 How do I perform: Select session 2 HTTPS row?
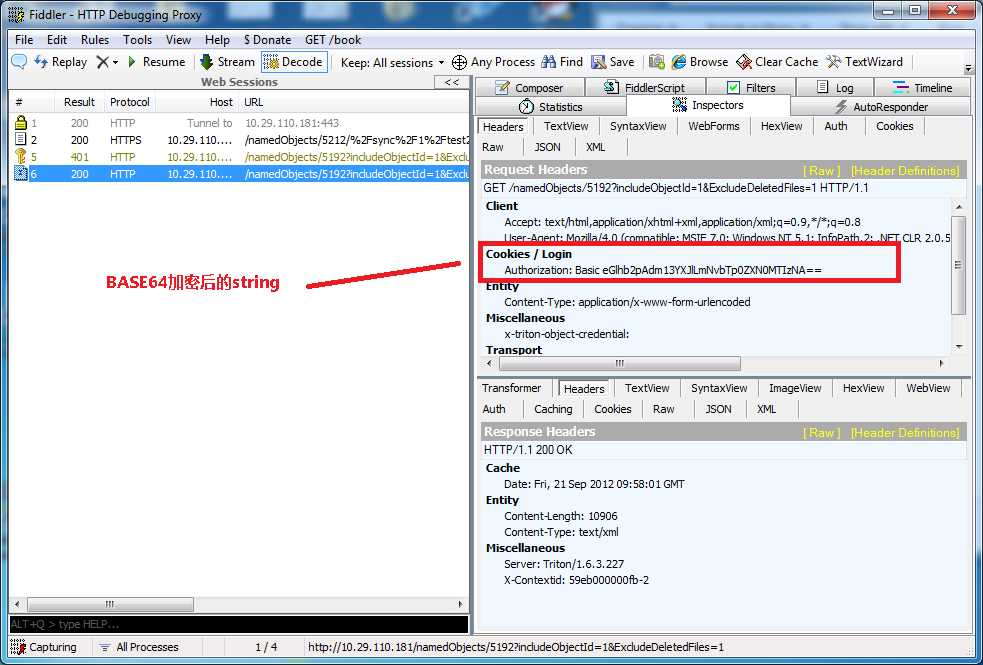coord(240,140)
